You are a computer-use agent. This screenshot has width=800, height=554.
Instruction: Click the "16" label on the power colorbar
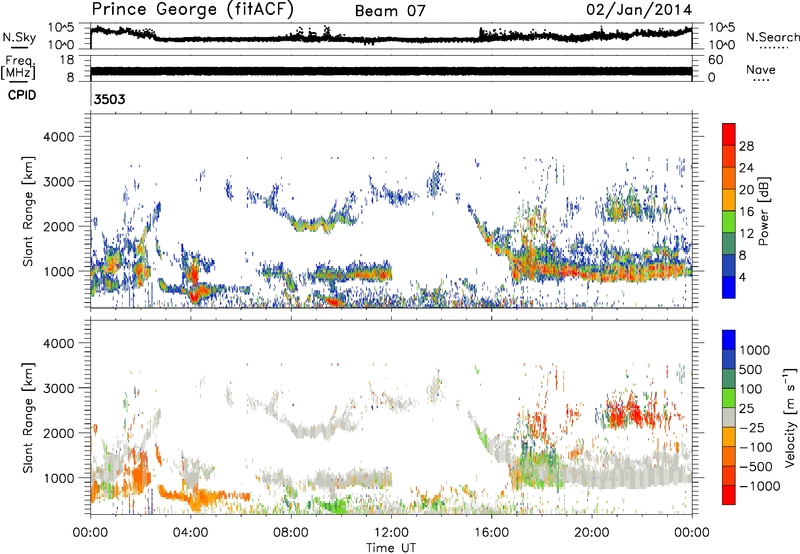[x=746, y=212]
